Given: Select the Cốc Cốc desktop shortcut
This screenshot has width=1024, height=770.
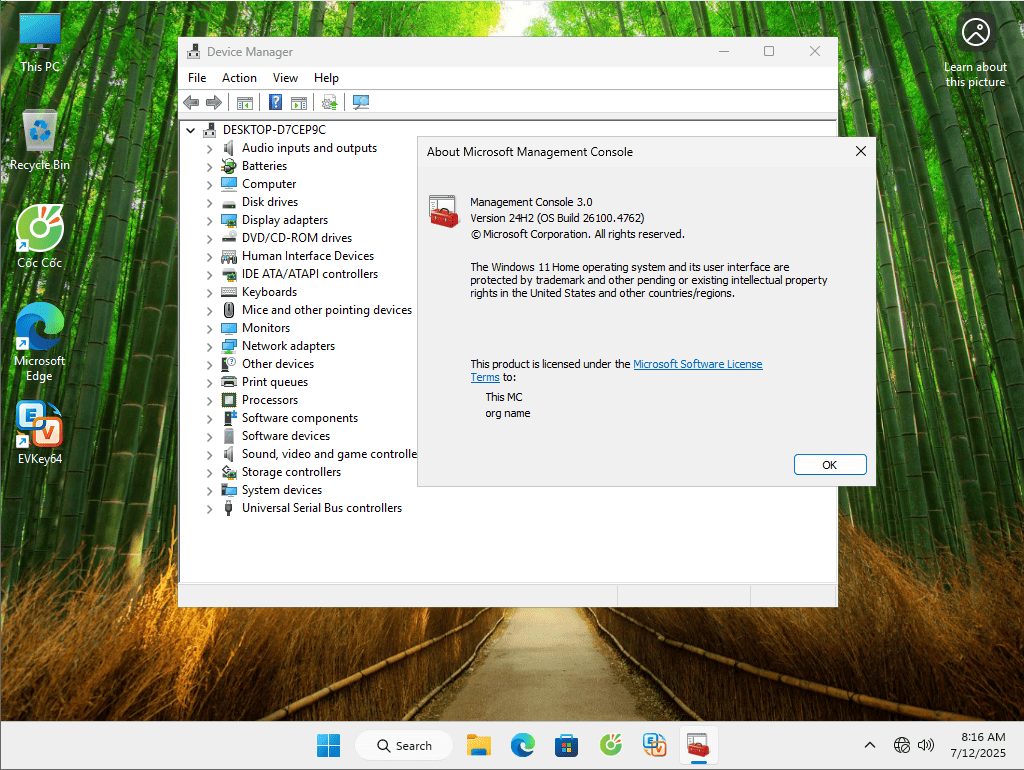Looking at the screenshot, I should (x=40, y=237).
